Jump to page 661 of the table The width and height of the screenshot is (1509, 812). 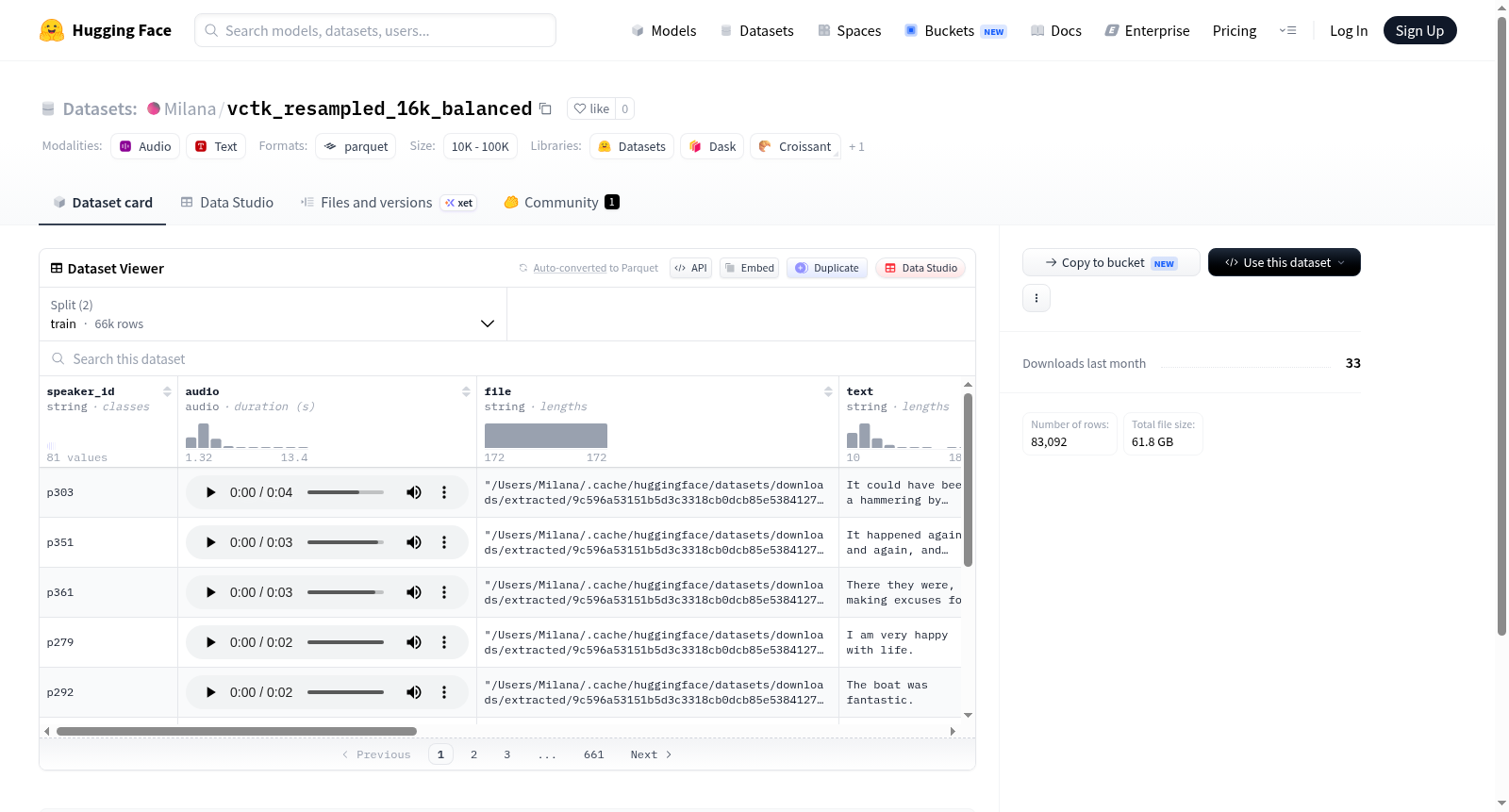[593, 754]
